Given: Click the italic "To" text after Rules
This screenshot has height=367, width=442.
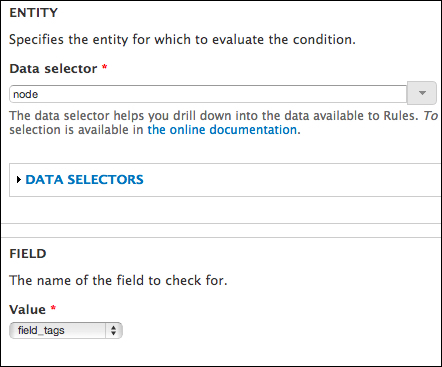Looking at the screenshot, I should [431, 116].
